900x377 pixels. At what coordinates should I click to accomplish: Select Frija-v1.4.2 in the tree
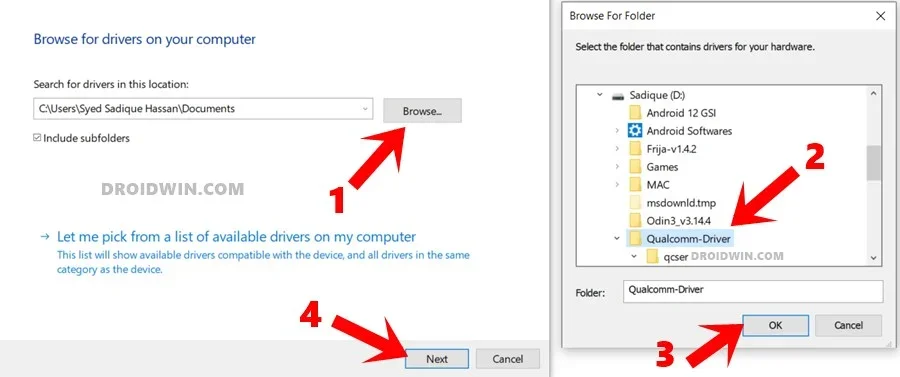(x=672, y=149)
